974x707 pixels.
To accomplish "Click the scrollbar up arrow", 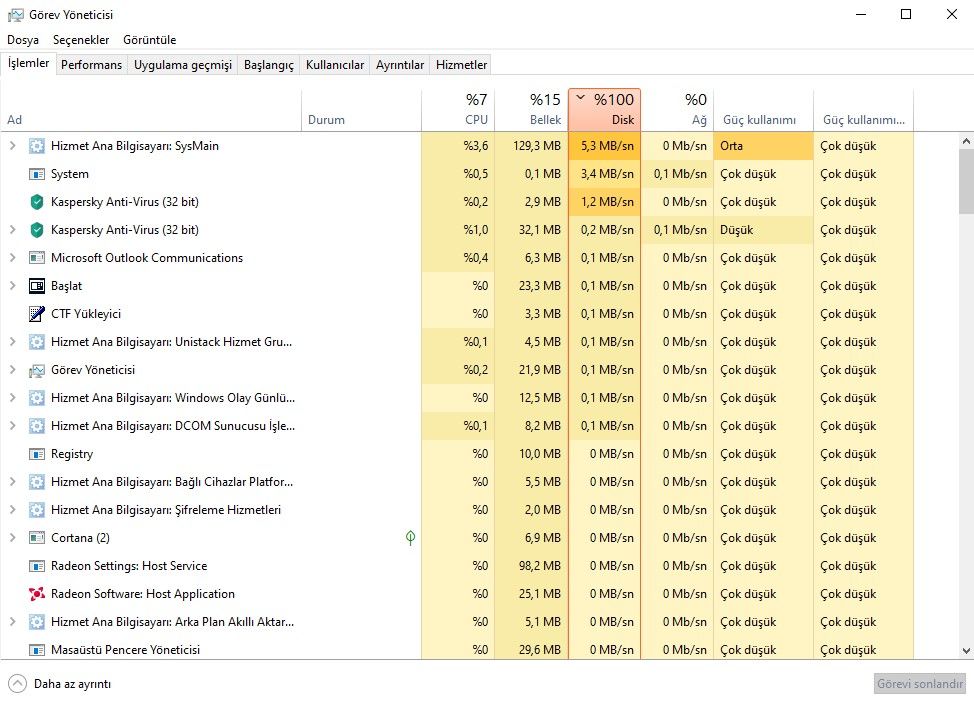I will click(x=966, y=142).
